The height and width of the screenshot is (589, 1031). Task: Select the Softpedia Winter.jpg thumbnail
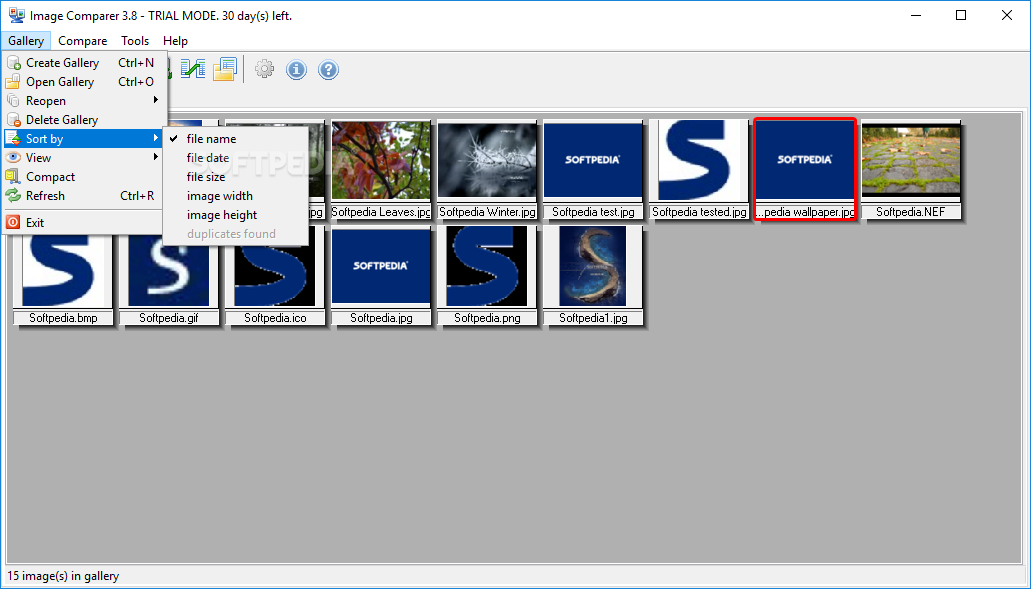pos(487,170)
